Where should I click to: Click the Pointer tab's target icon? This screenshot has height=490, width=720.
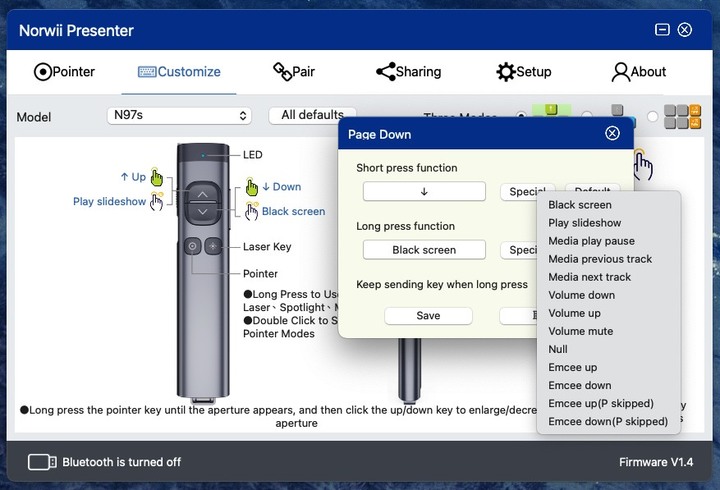click(42, 72)
